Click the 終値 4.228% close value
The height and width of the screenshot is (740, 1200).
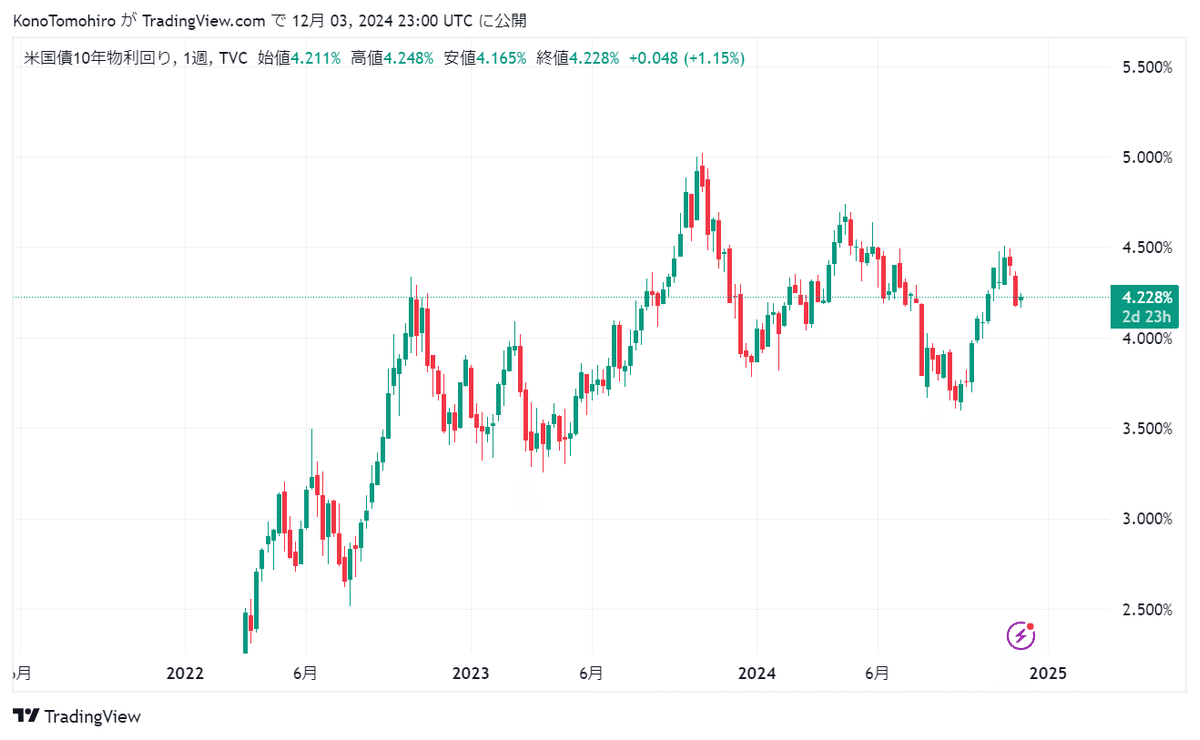point(578,59)
